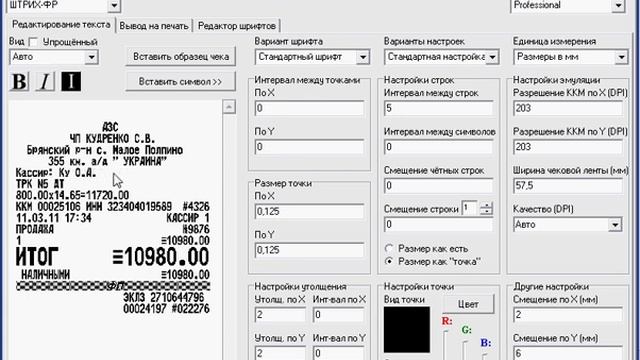Switch to Редактирование текста tab

(61, 24)
